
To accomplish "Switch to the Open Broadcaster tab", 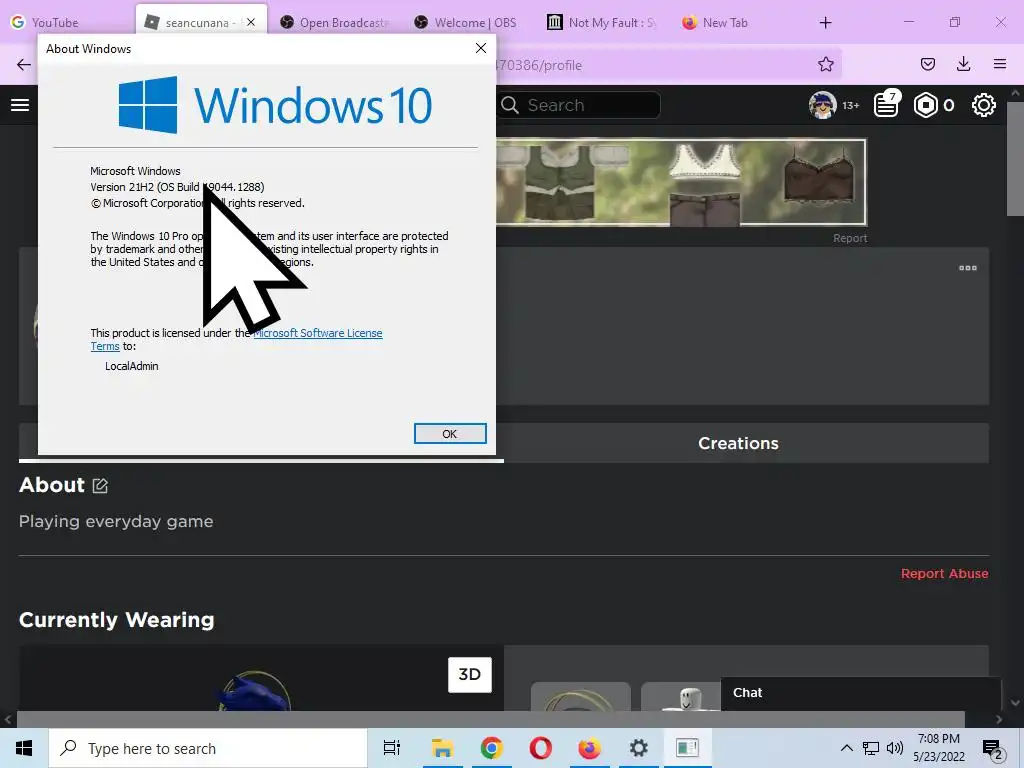I will 335,22.
